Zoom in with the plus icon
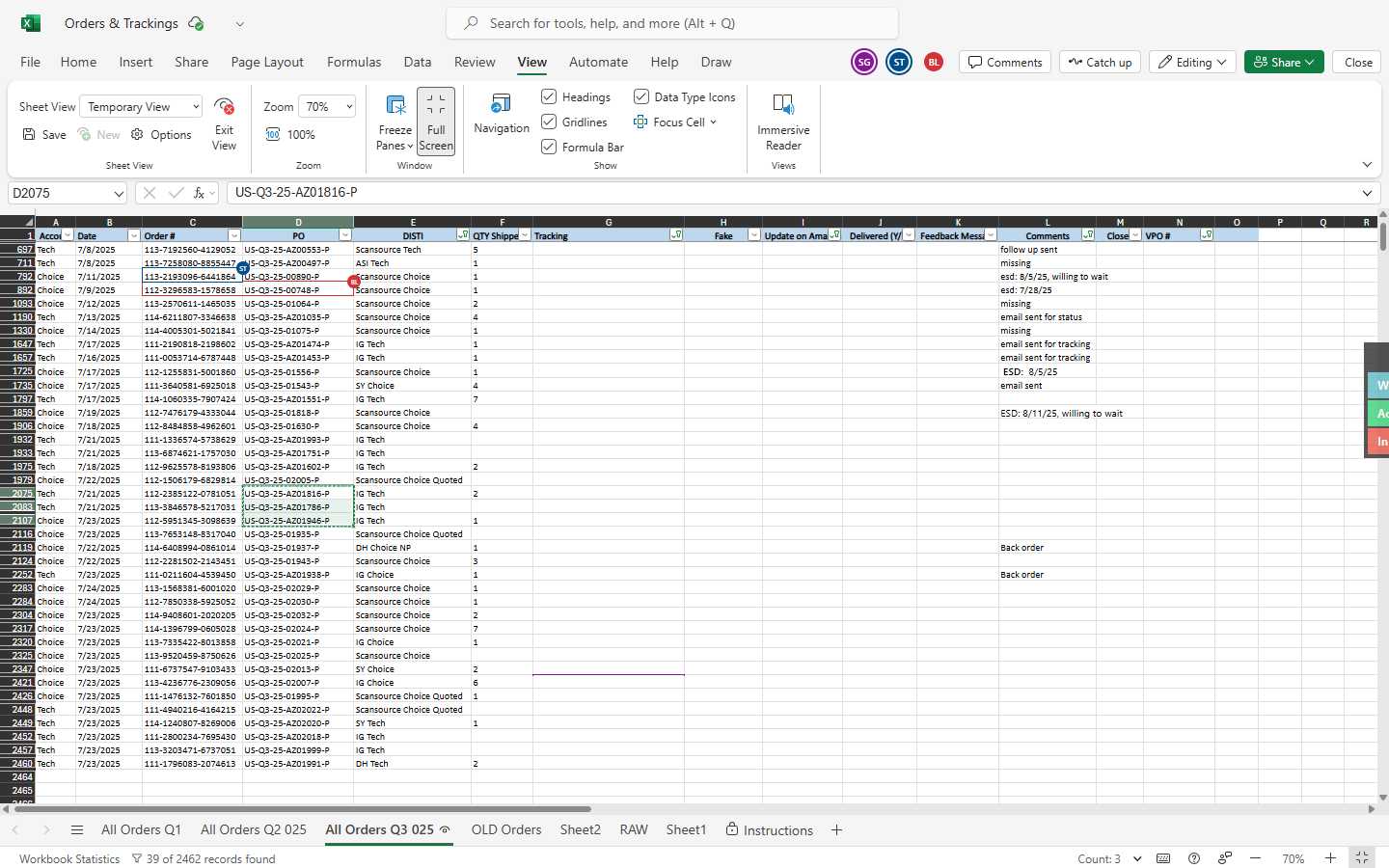 1330,858
